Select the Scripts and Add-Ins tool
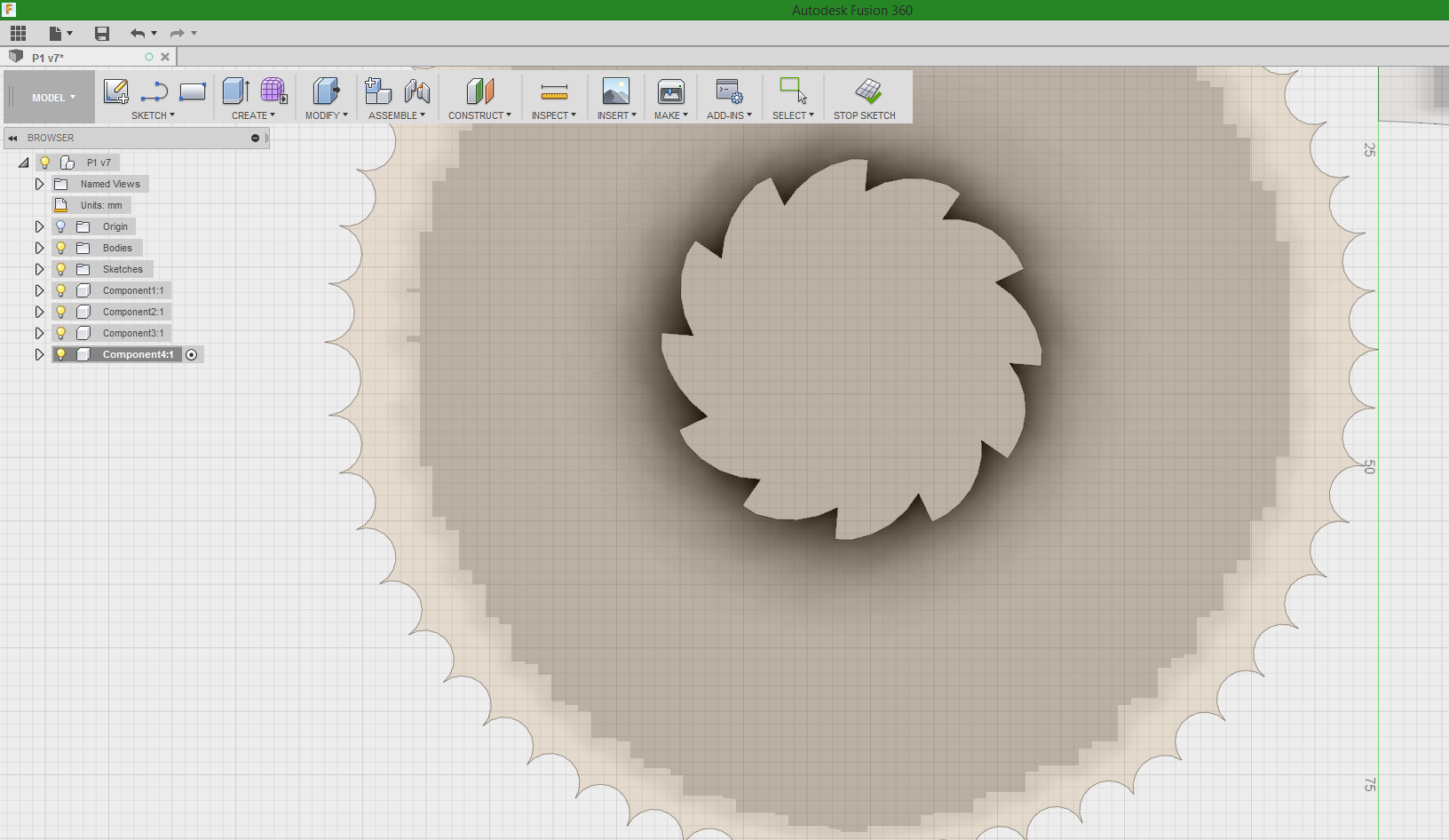 click(x=729, y=91)
